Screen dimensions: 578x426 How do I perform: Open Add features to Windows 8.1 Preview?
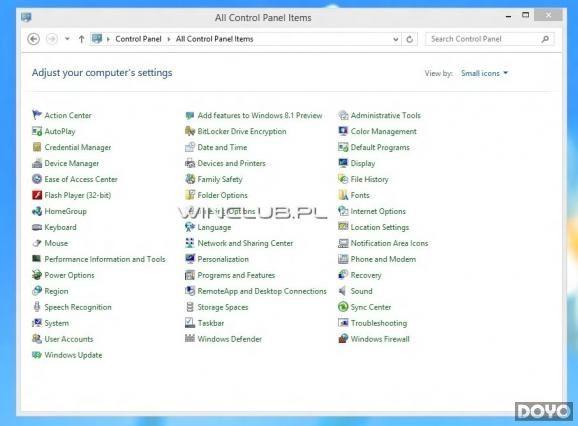tap(260, 115)
